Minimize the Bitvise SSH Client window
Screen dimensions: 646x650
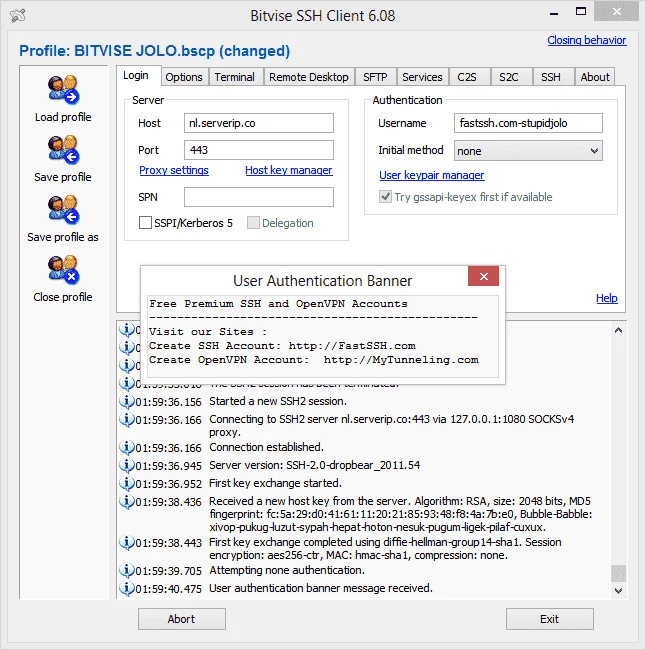(x=554, y=14)
